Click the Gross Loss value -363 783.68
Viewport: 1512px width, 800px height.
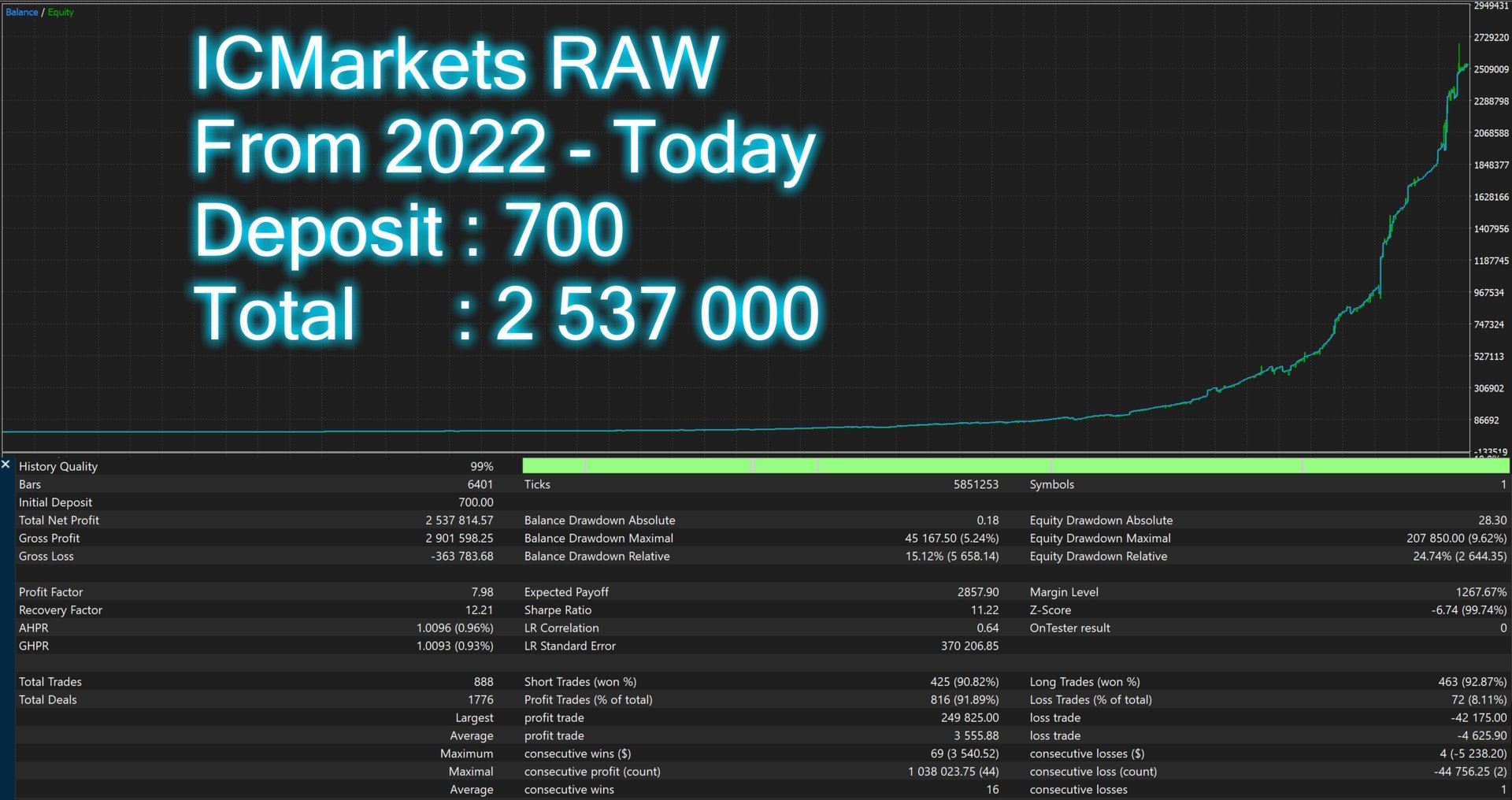tap(462, 557)
